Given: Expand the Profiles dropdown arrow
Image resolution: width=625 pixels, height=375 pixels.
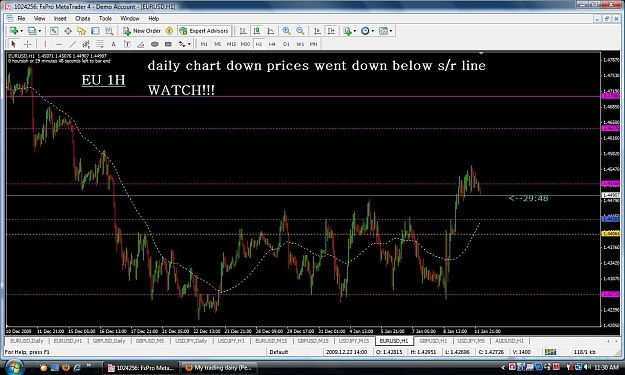Looking at the screenshot, I should 39,31.
